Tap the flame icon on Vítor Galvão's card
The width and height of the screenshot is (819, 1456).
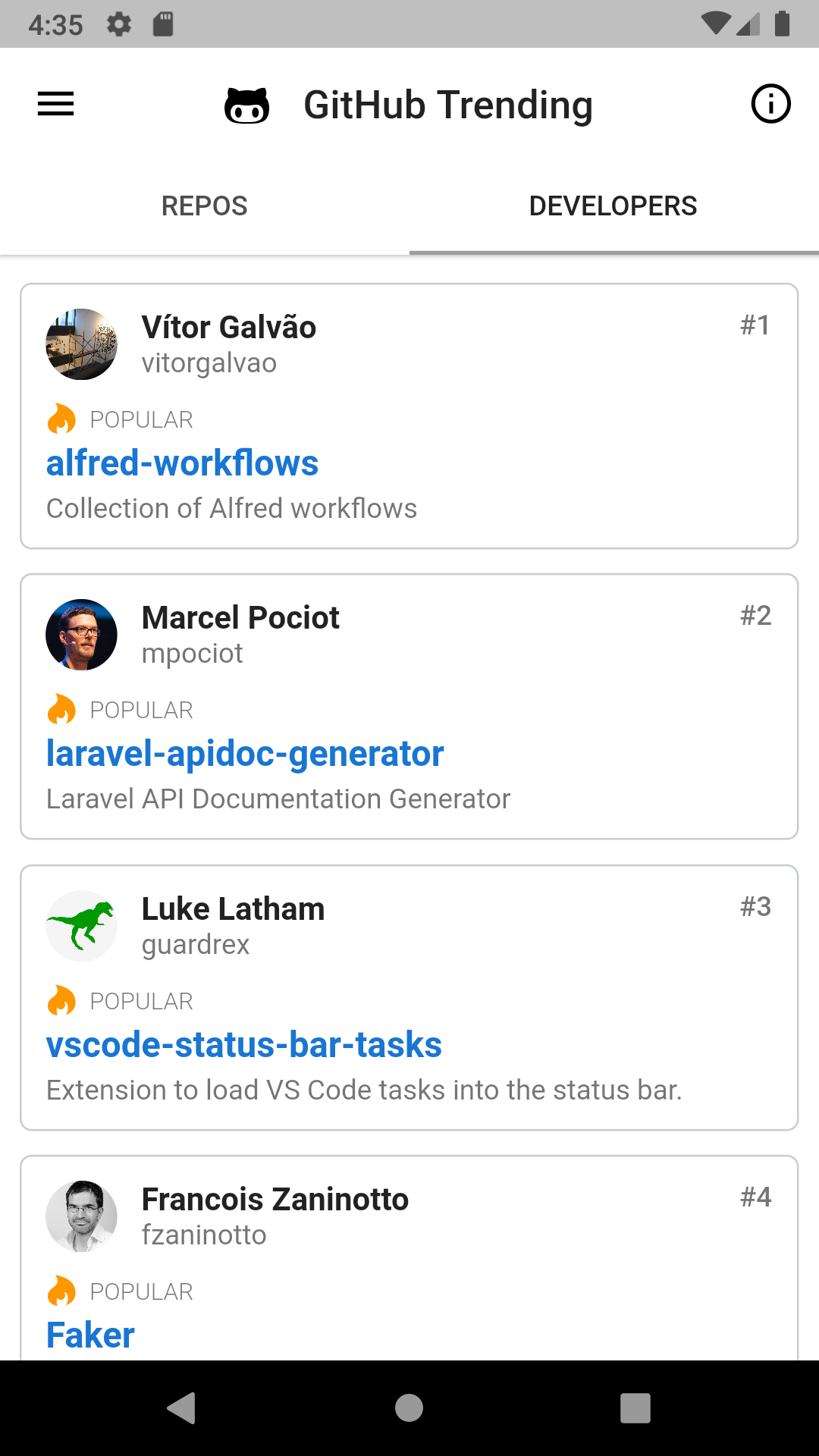pyautogui.click(x=61, y=419)
